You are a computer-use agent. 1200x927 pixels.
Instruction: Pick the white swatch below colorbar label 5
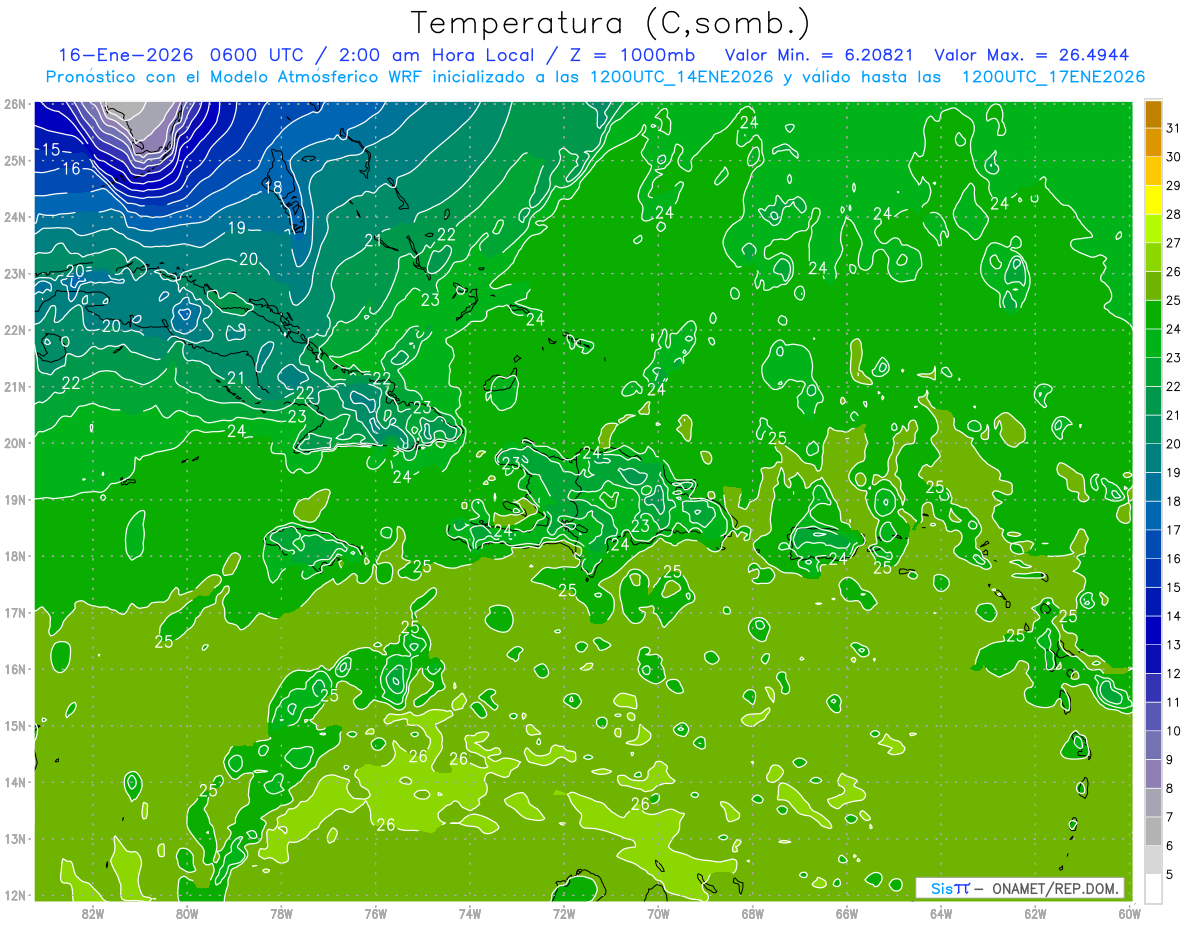tap(1153, 888)
